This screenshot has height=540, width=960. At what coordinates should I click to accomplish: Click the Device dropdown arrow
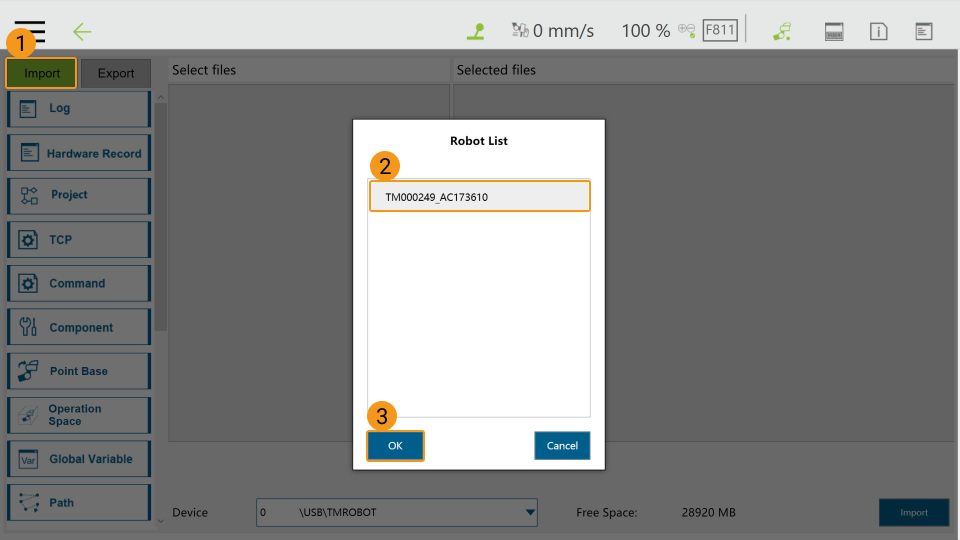(530, 512)
